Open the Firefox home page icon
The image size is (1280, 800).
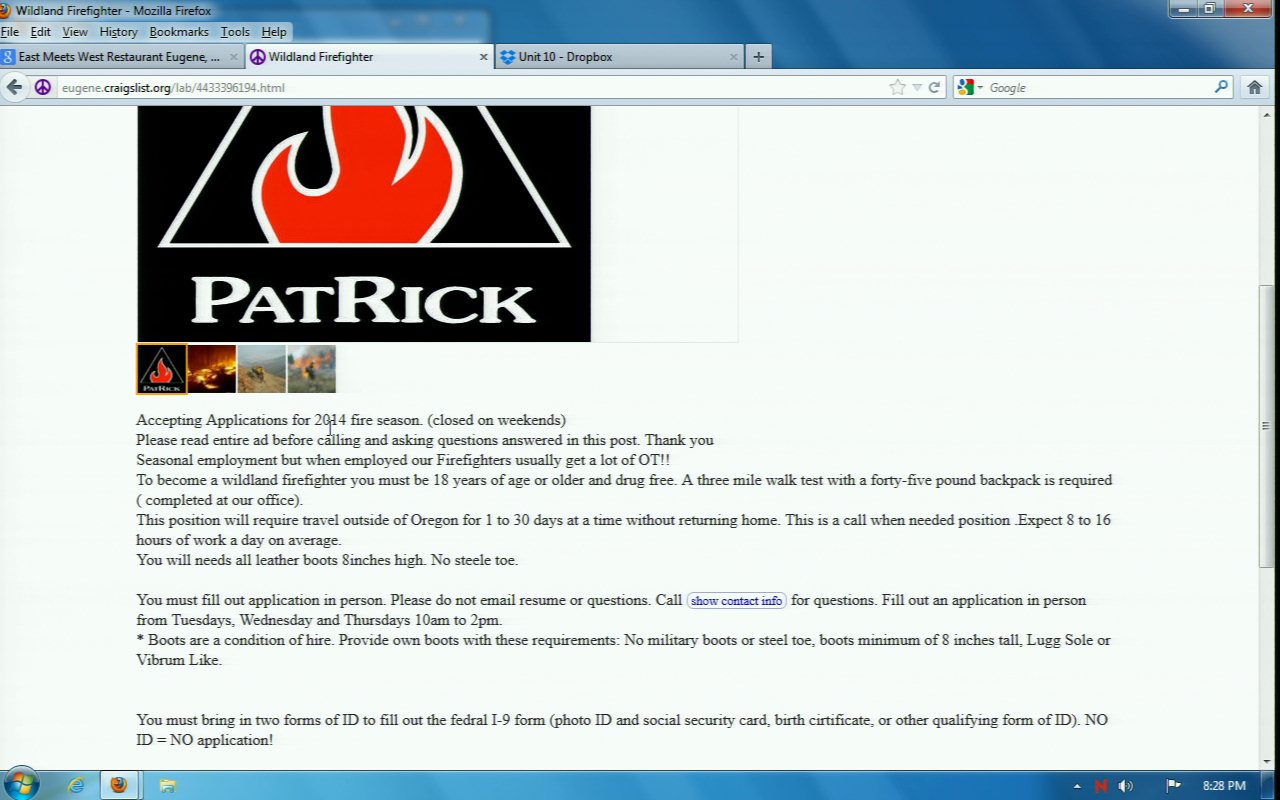pos(1254,87)
